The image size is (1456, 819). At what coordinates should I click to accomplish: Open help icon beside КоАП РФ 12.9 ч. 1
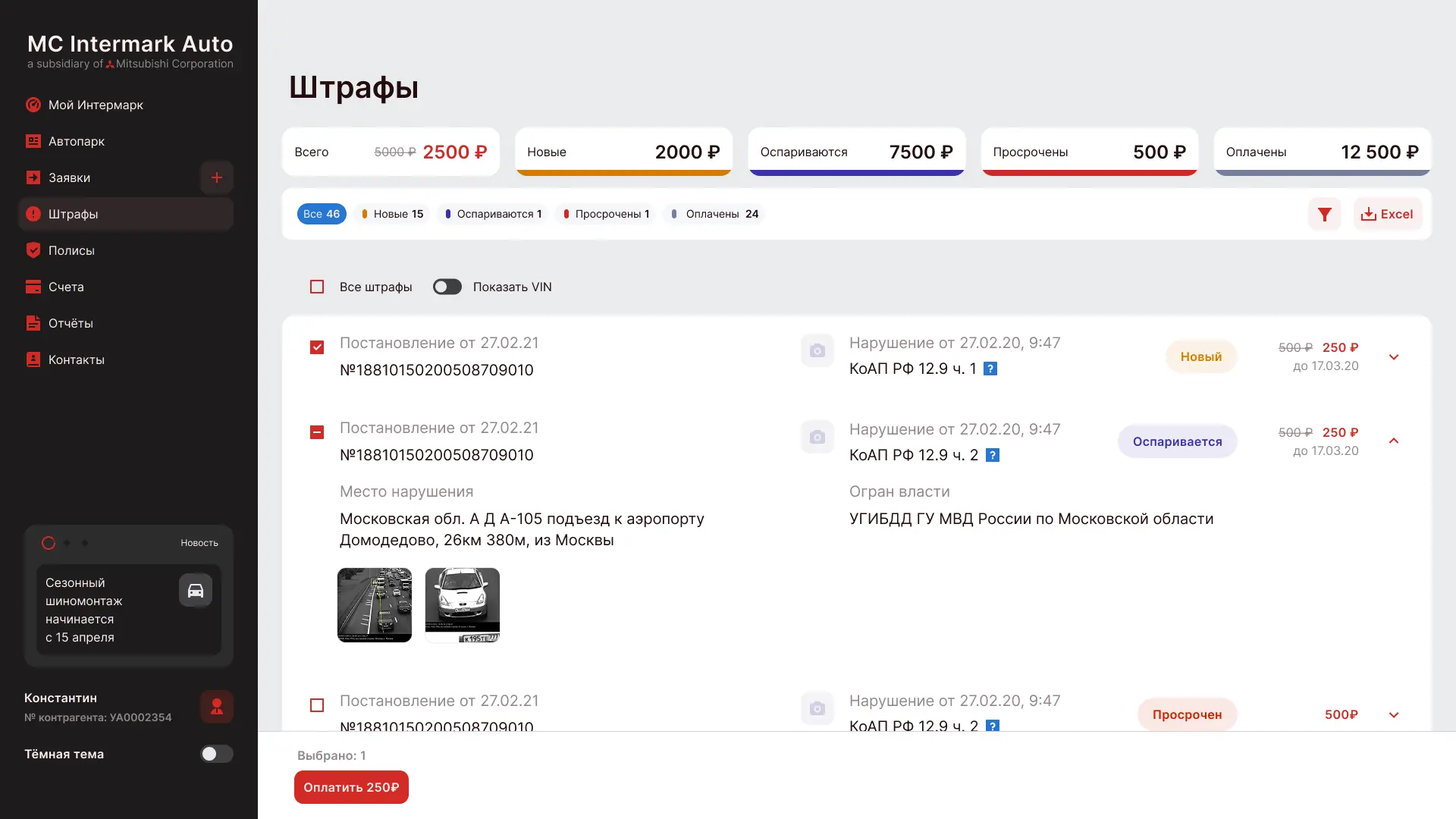pyautogui.click(x=990, y=369)
